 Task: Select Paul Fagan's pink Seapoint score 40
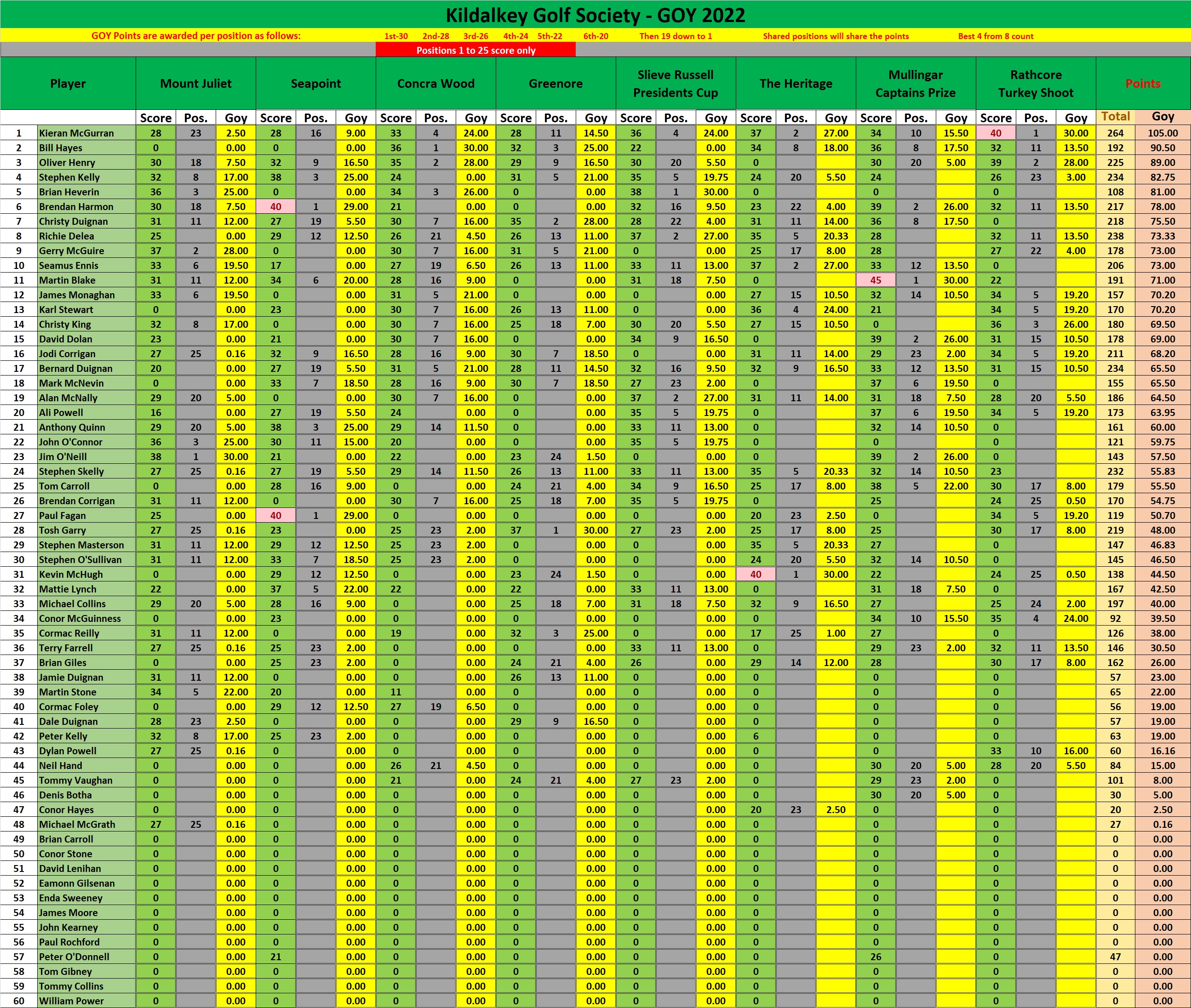pos(275,516)
